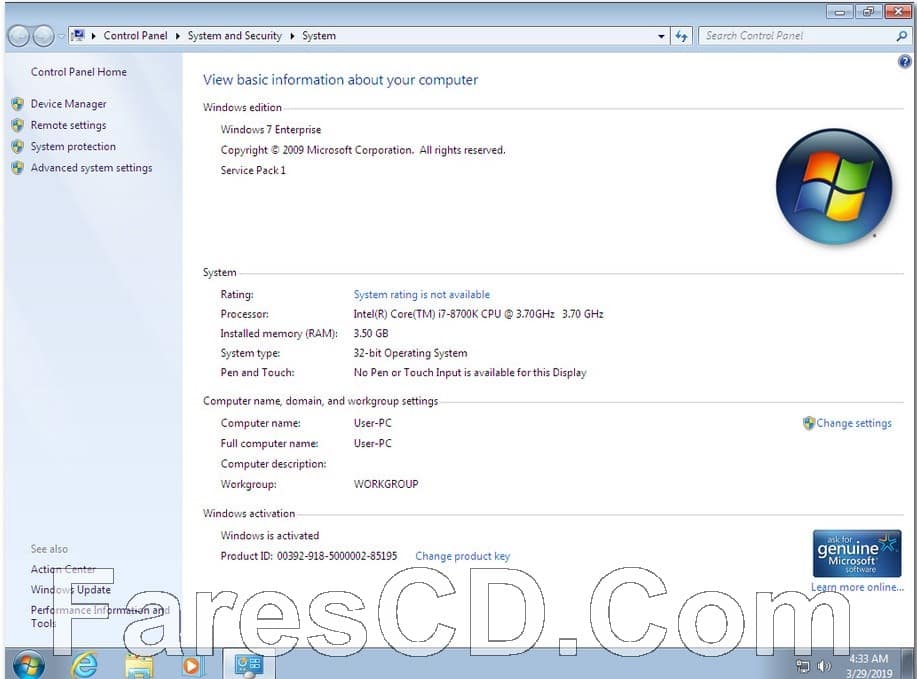Open Remote settings
The height and width of the screenshot is (679, 917).
68,125
